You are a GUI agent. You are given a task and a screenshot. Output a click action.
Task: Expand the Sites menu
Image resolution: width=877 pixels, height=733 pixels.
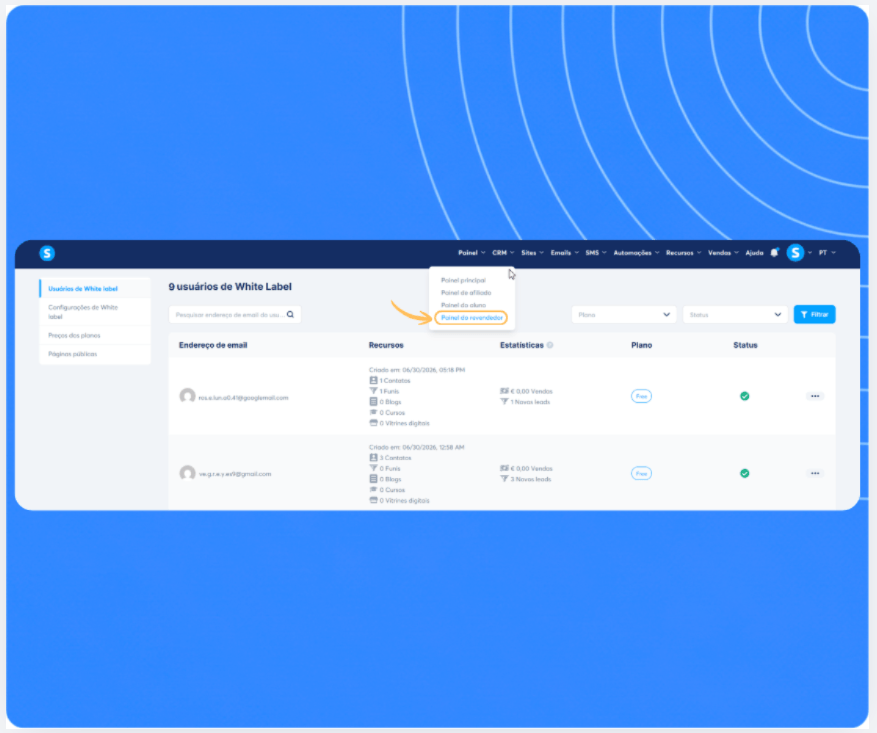(x=532, y=253)
